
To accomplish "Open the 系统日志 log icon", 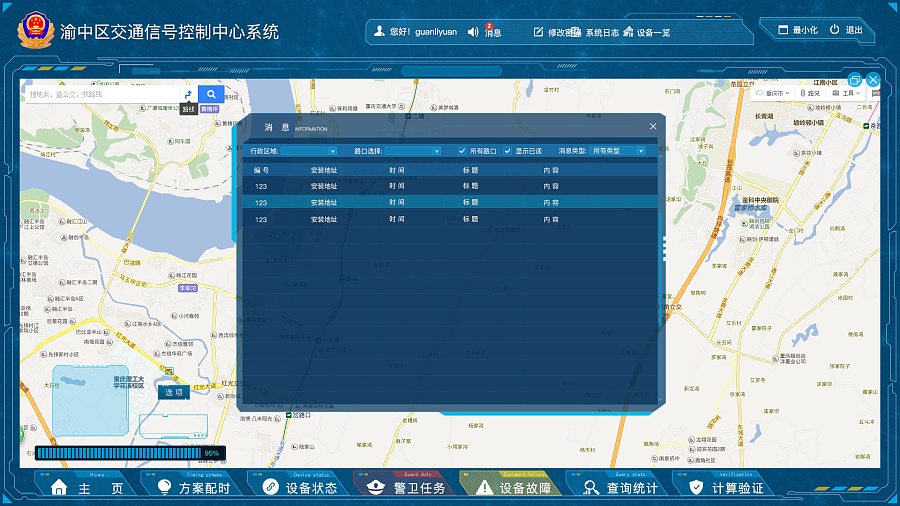I will point(576,32).
